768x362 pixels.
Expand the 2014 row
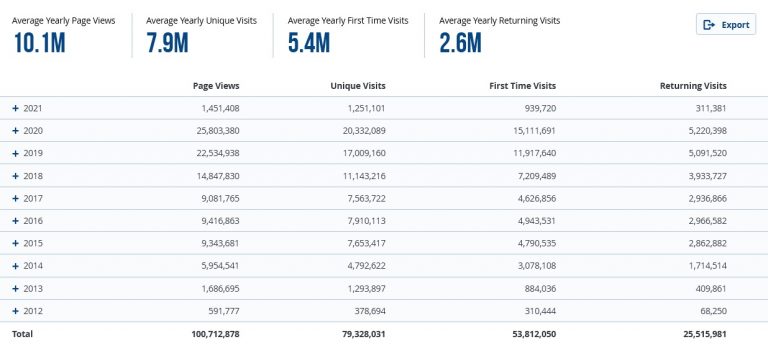pos(15,266)
